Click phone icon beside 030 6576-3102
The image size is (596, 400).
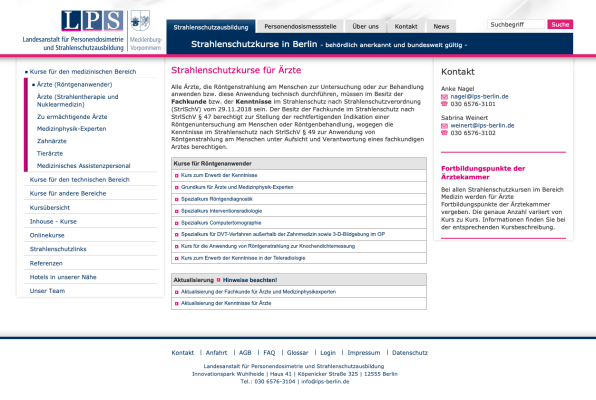pyautogui.click(x=444, y=133)
